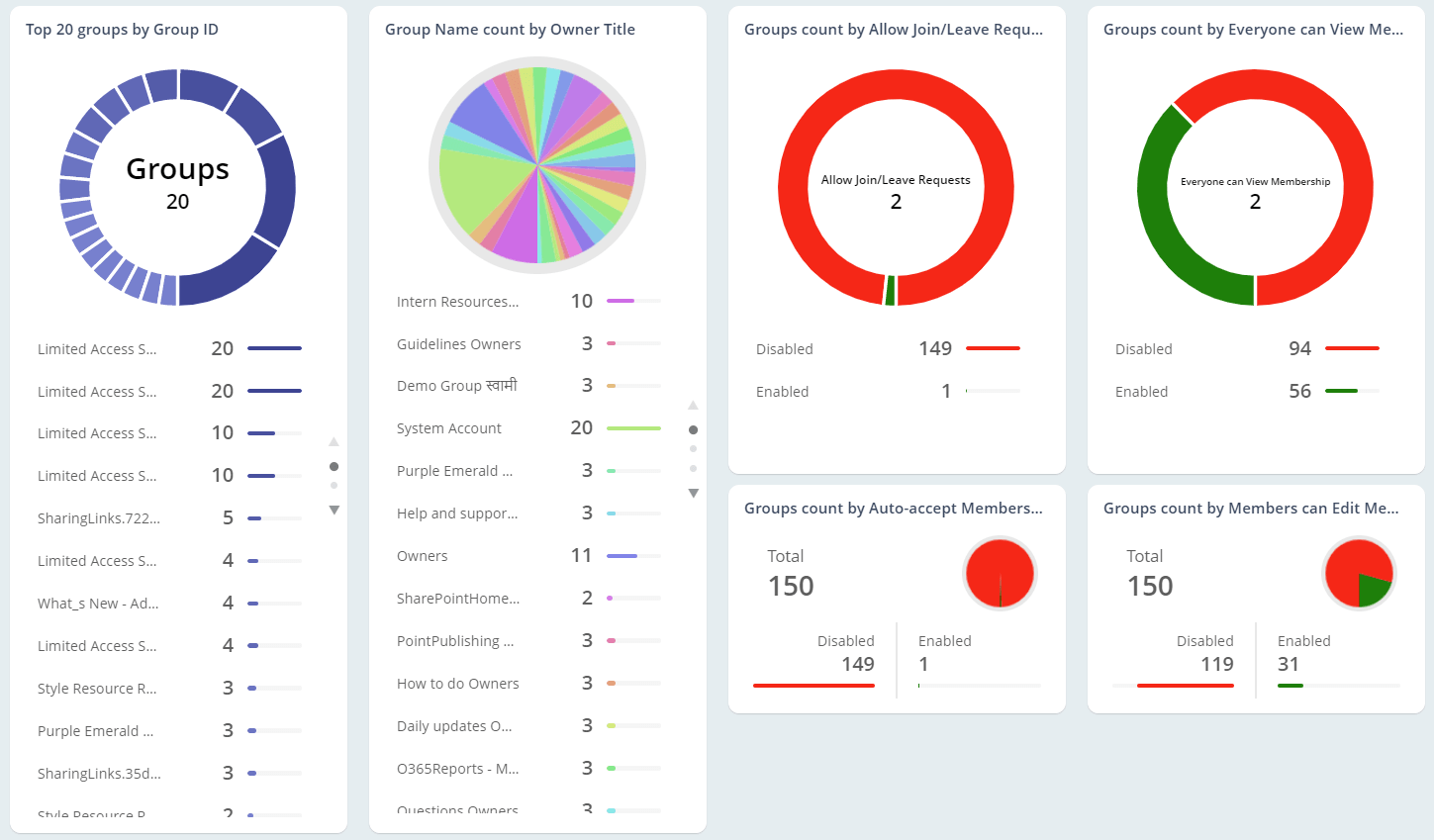Click the down scroll arrow in Owner Title list
This screenshot has width=1434, height=840.
tap(693, 492)
